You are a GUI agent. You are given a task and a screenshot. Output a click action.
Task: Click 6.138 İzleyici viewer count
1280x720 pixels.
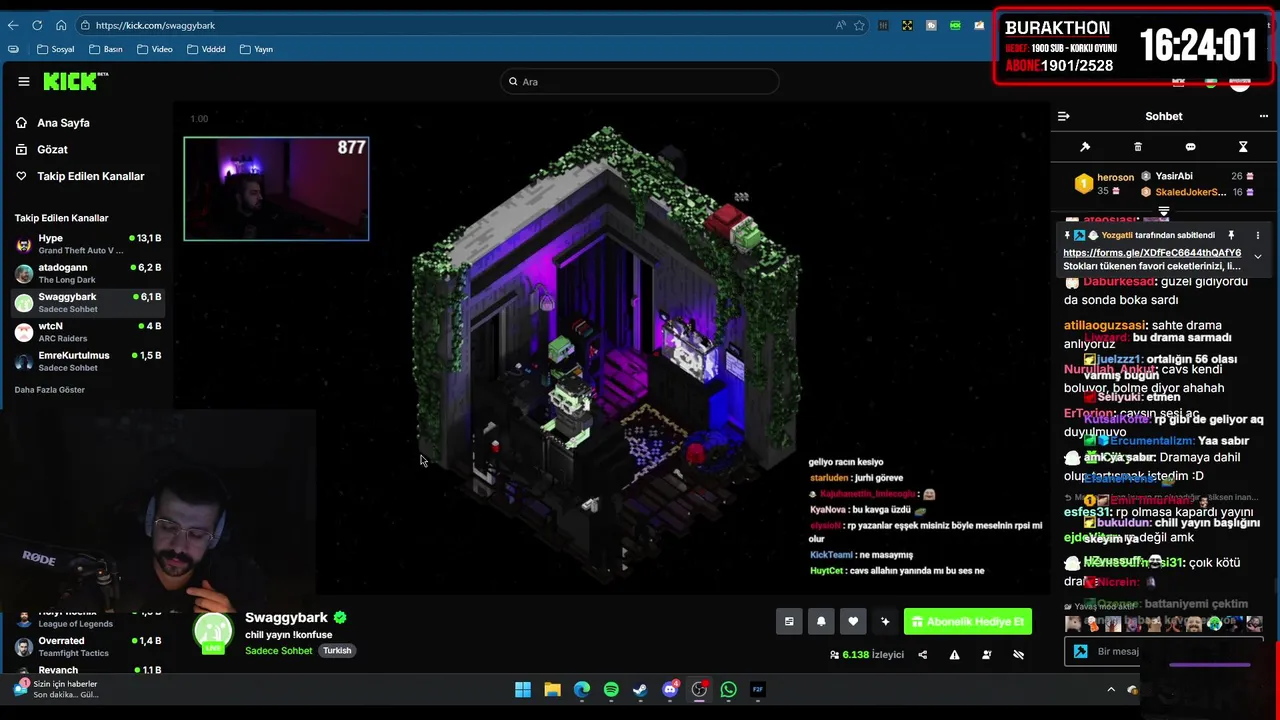(867, 655)
